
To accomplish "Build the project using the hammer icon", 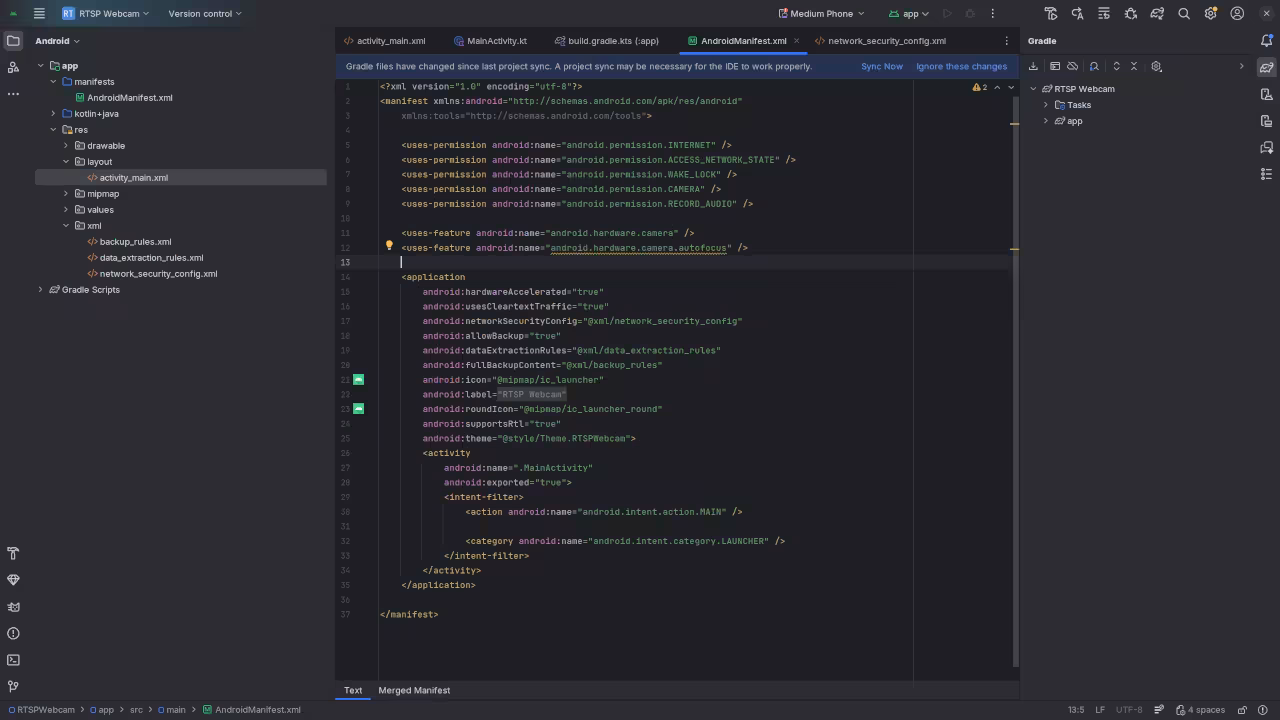I will 1051,13.
